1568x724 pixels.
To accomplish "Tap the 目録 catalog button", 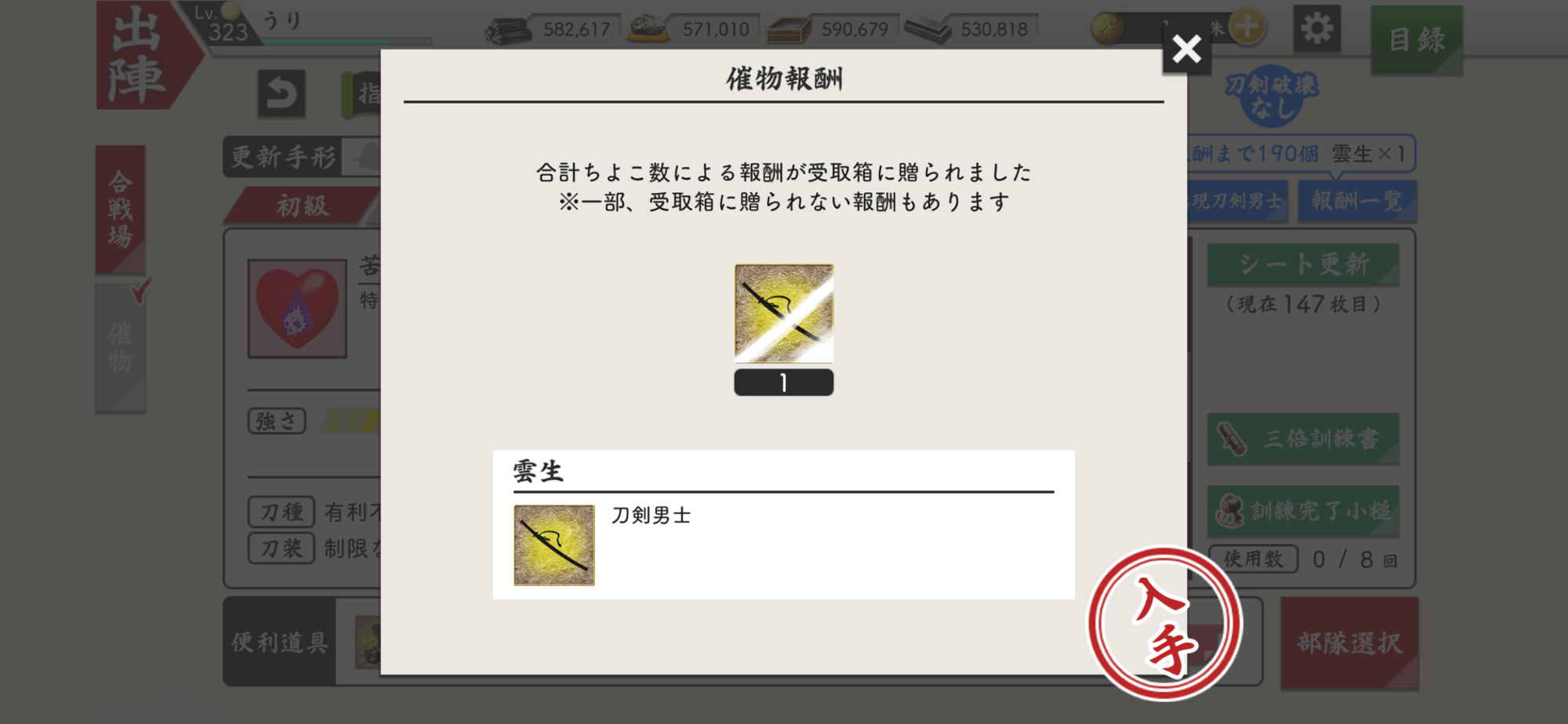I will [x=1417, y=40].
